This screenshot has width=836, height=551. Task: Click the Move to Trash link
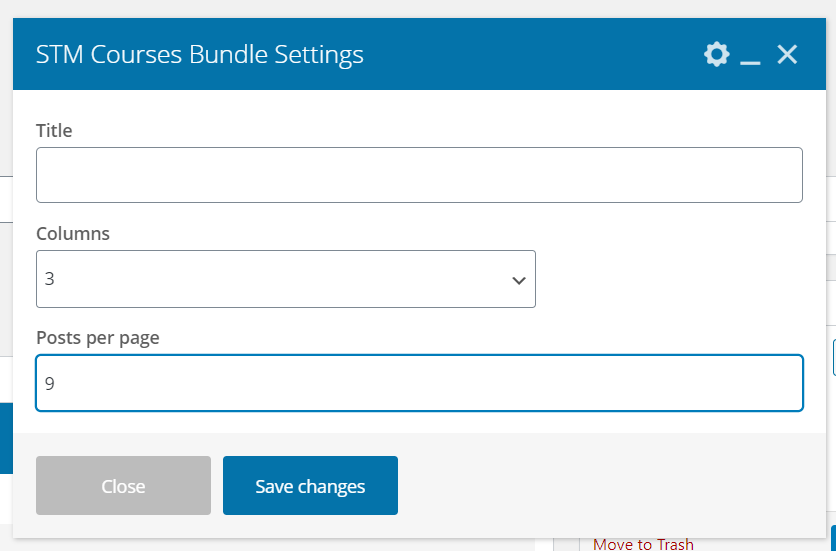tap(643, 544)
